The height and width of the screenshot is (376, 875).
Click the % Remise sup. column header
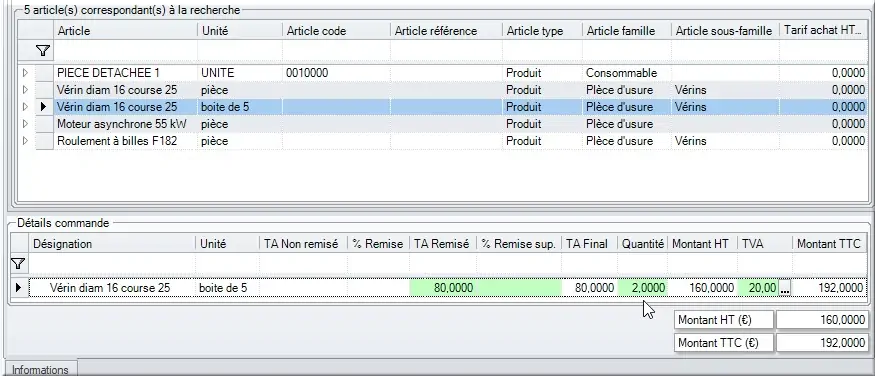[x=519, y=244]
